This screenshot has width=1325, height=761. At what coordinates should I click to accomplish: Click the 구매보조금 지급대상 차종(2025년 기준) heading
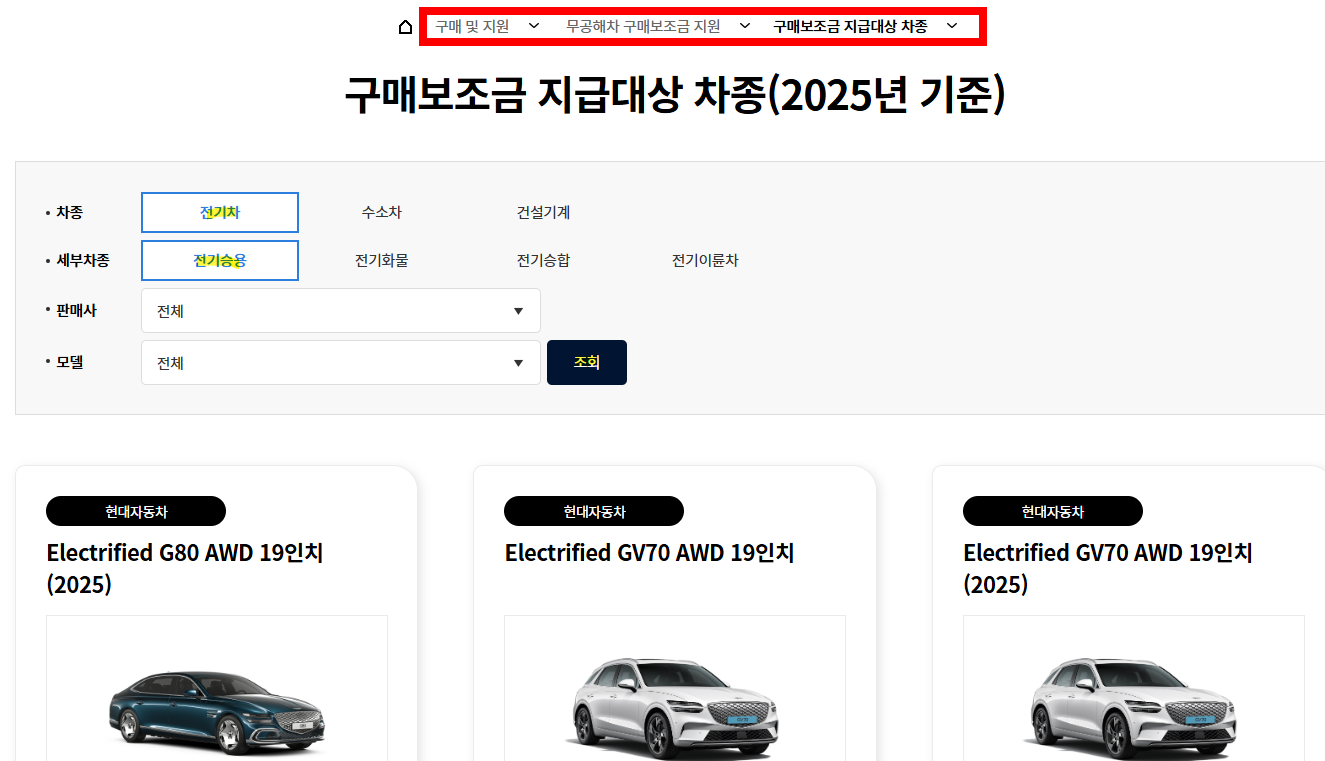coord(675,96)
